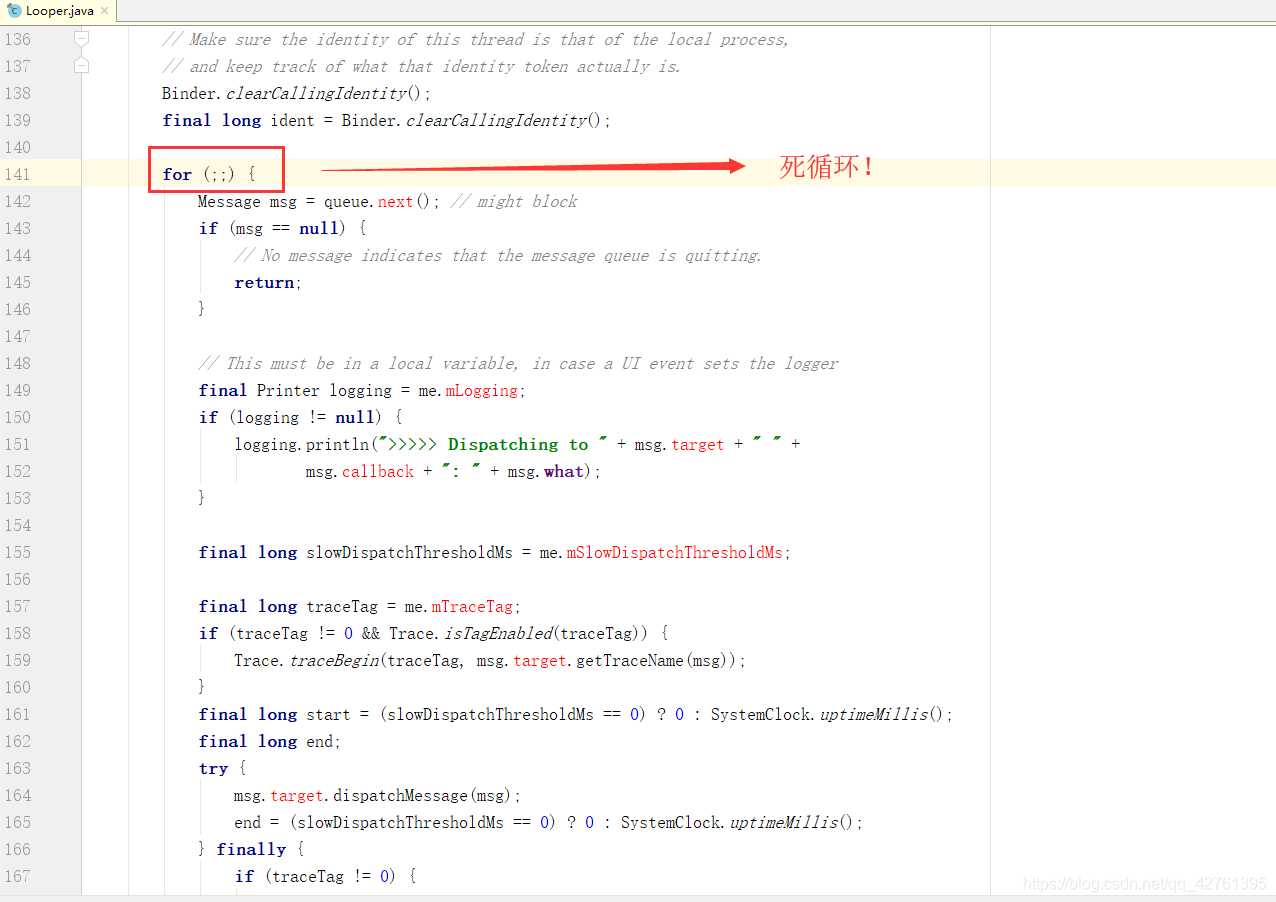Screen dimensions: 1276x902
Task: Click the 'try' keyword on line 163
Action: coord(213,768)
